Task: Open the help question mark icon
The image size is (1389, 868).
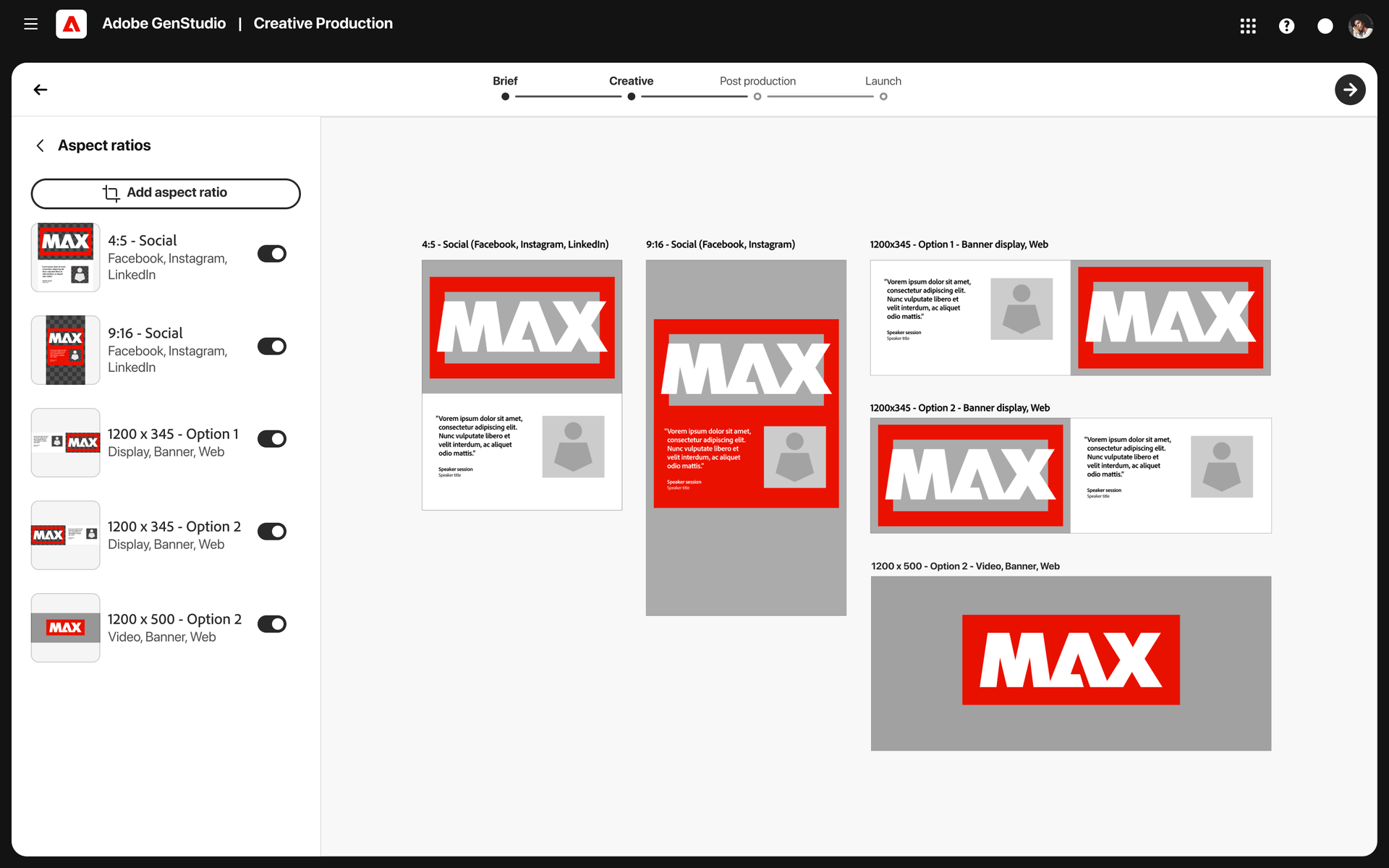Action: pos(1286,26)
